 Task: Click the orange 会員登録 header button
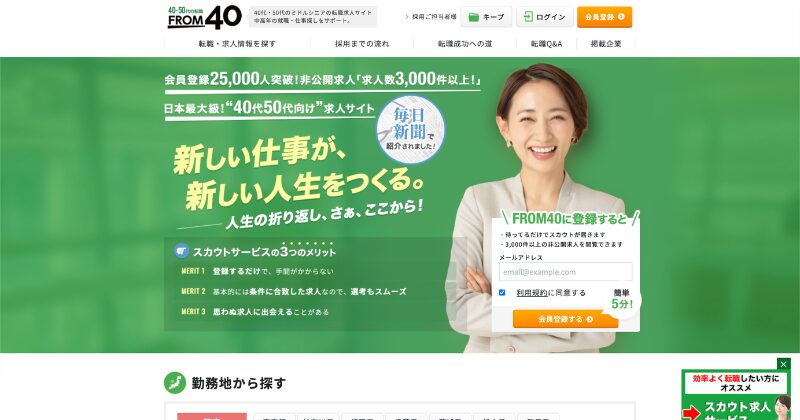(x=605, y=17)
